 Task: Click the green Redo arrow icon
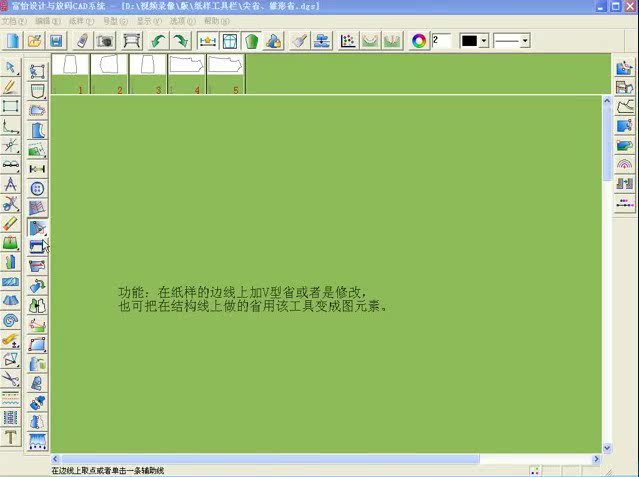tap(180, 41)
